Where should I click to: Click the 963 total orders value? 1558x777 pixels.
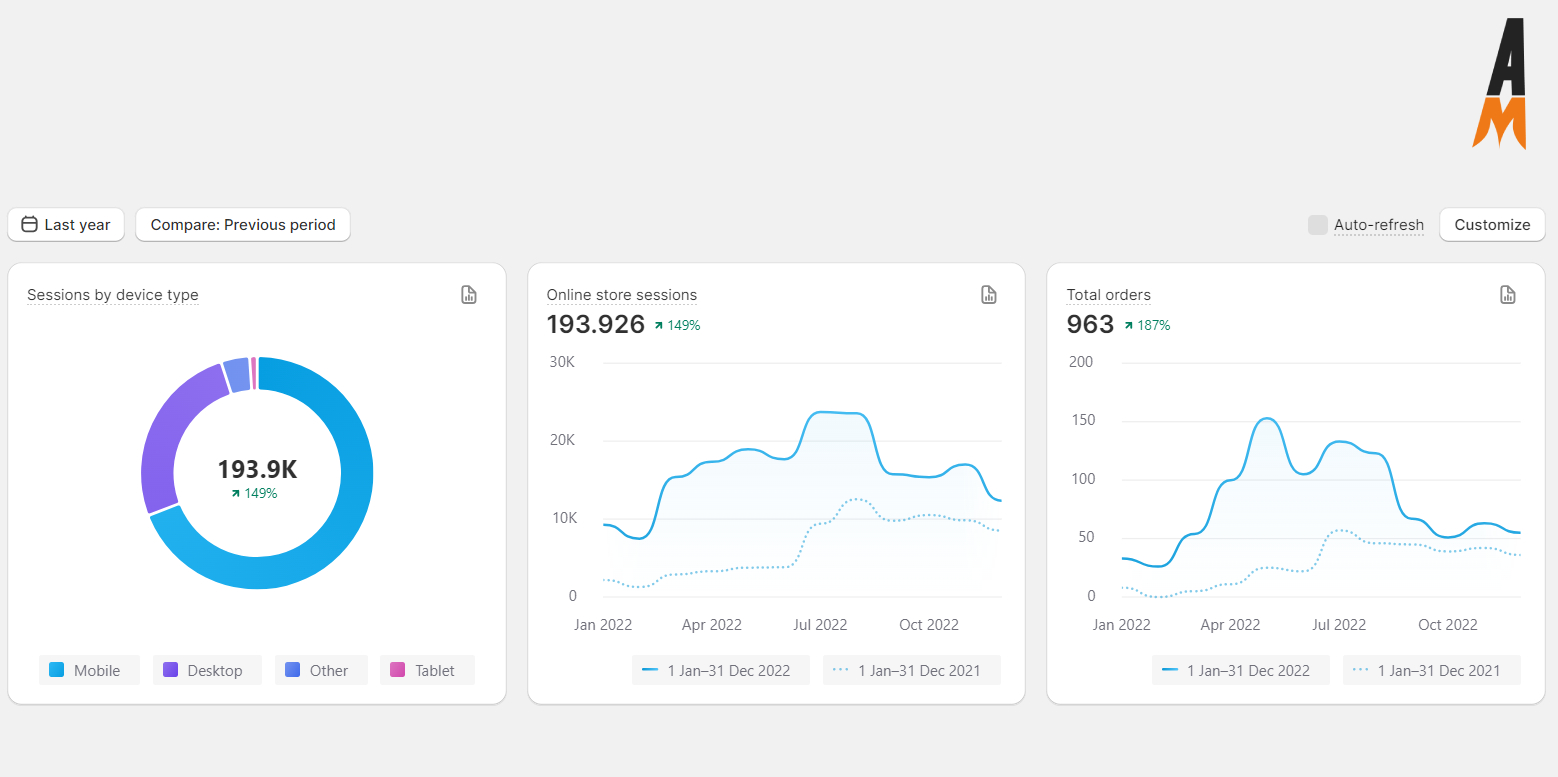(1090, 324)
